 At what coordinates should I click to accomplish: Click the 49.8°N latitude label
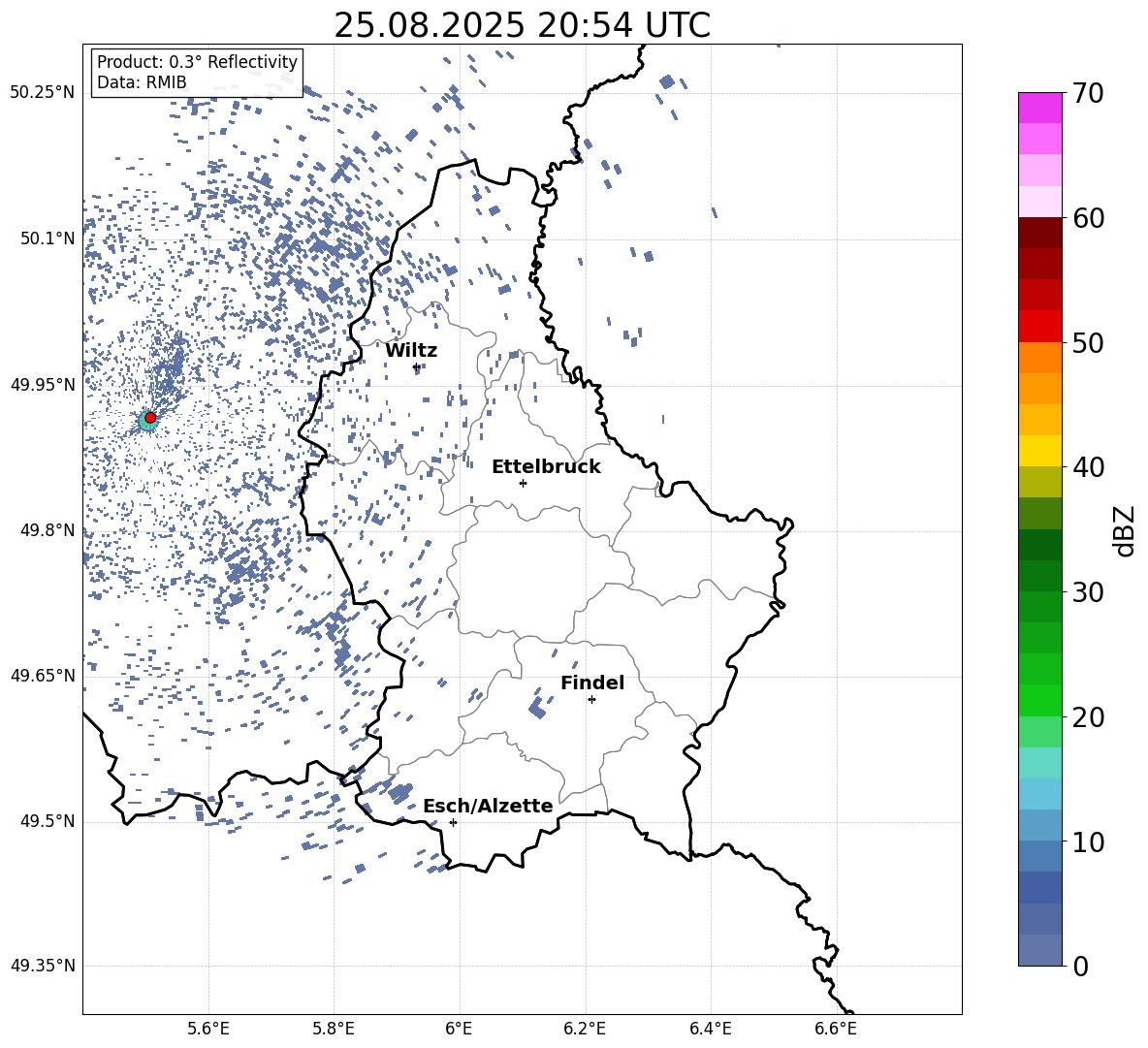click(47, 530)
